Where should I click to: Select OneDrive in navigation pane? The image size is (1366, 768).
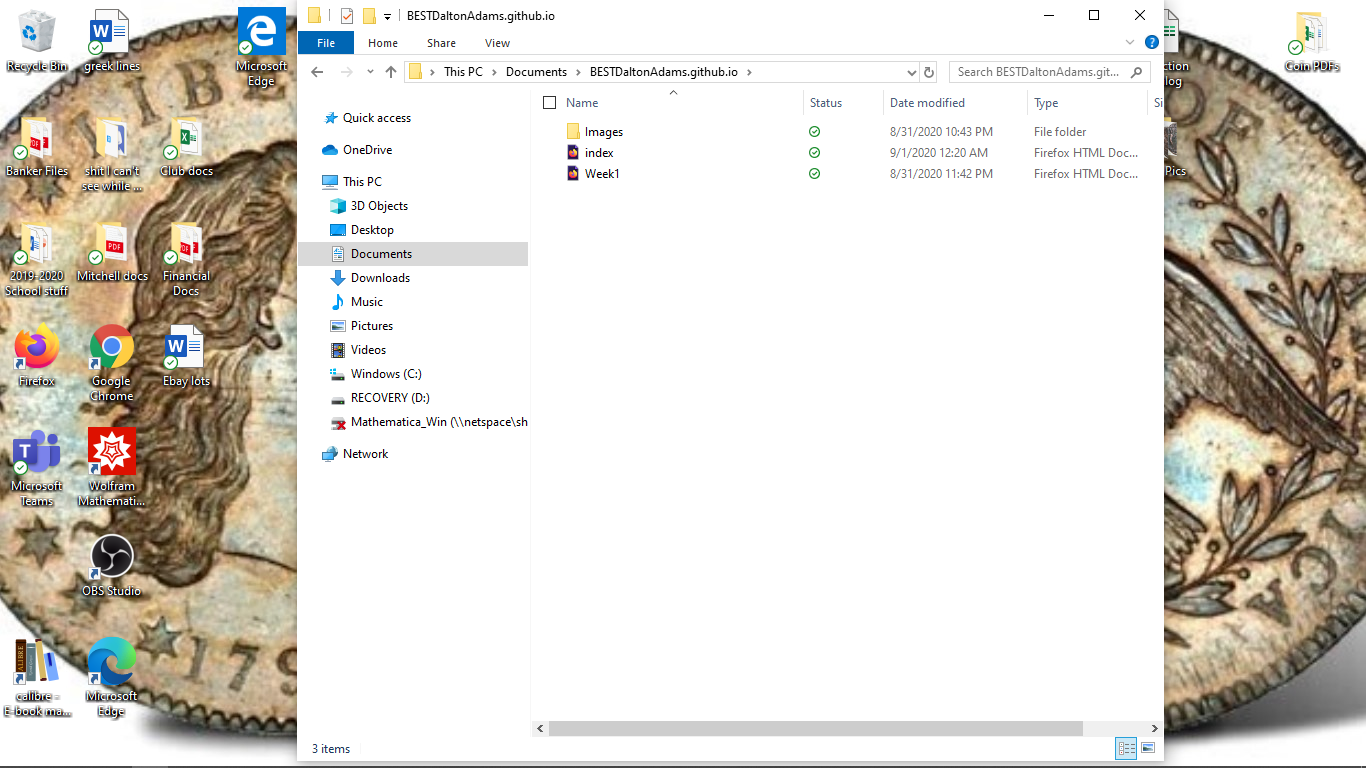tap(367, 150)
